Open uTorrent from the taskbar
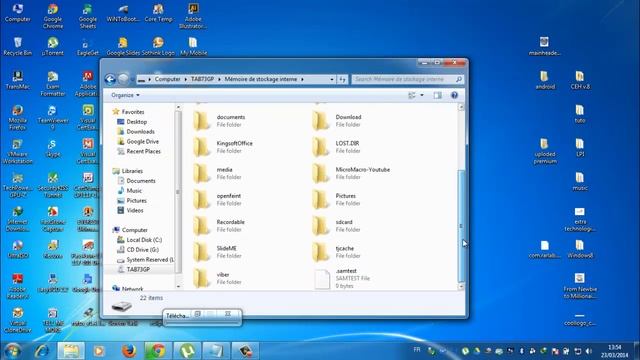The image size is (640, 360). [186, 351]
